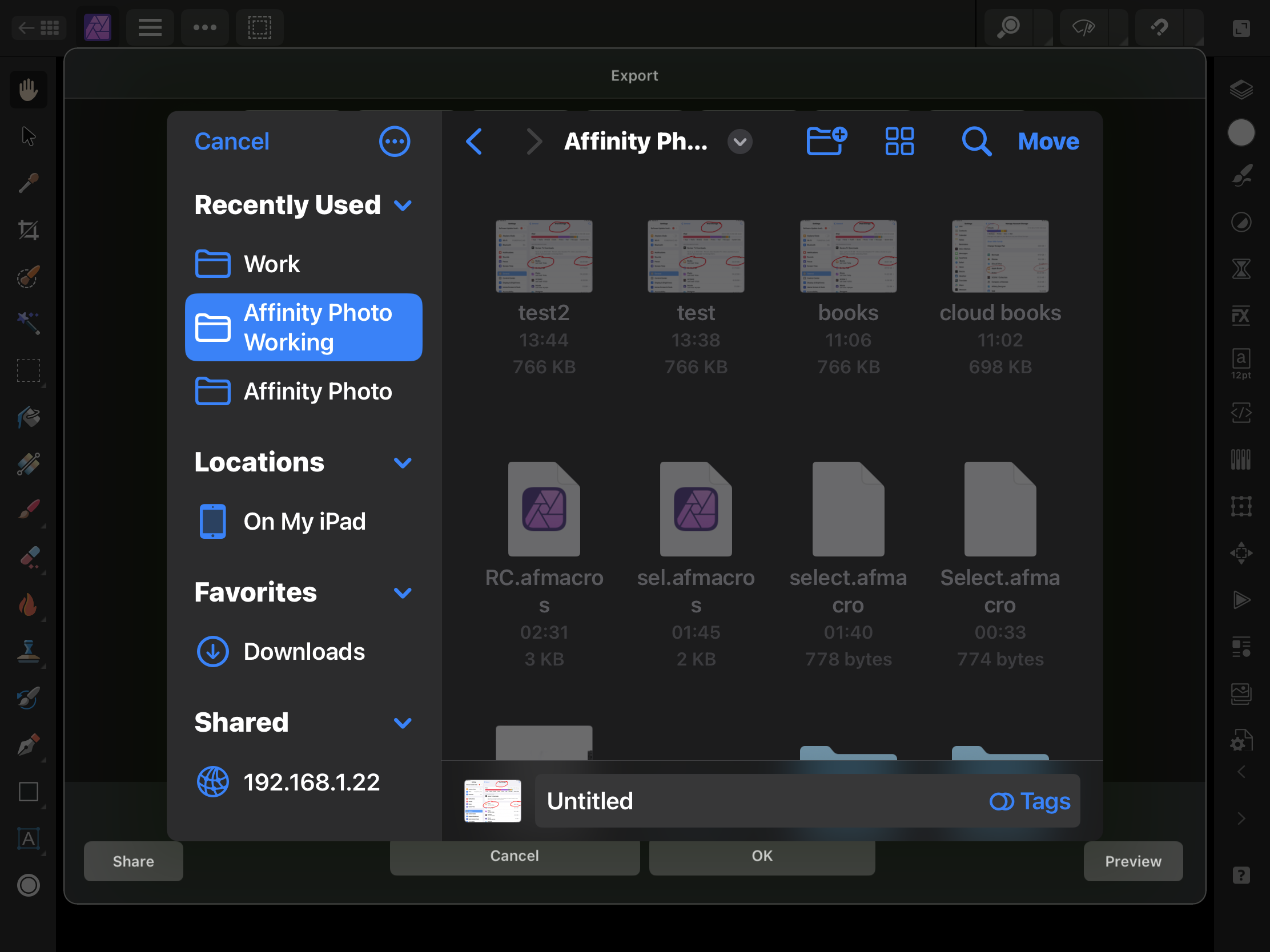Screen dimensions: 1270x952
Task: Open the zoom magnifier in top toolbar
Action: click(x=1008, y=27)
